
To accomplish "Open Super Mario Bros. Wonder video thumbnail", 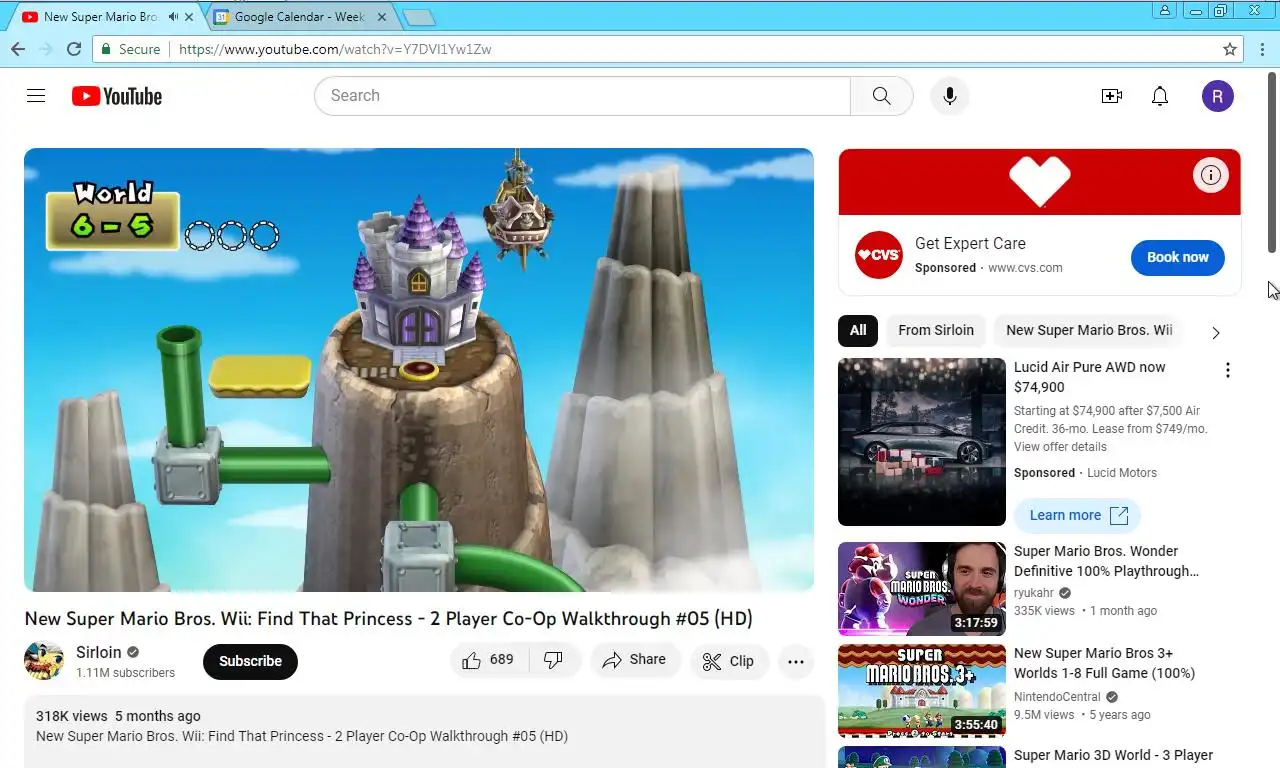I will (x=922, y=589).
